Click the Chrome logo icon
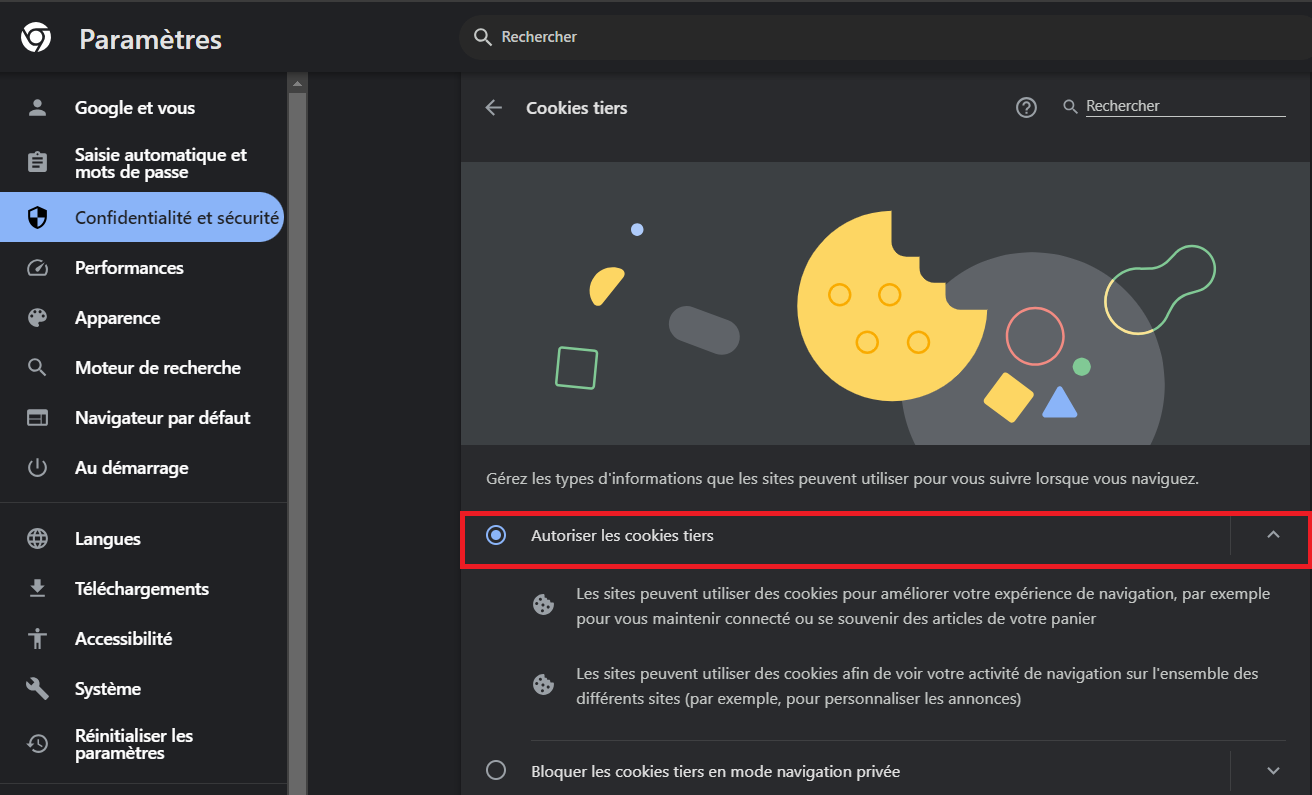 point(37,38)
